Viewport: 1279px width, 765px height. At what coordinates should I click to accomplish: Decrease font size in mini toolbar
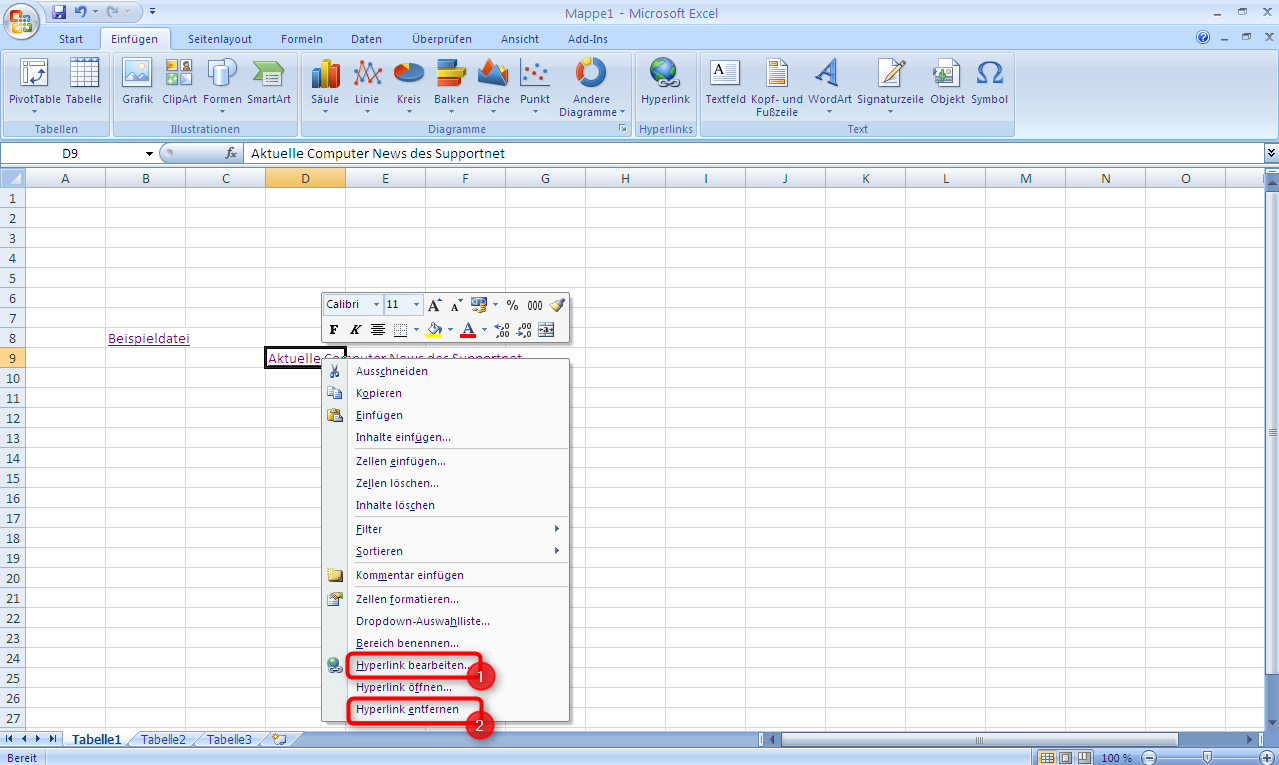455,305
